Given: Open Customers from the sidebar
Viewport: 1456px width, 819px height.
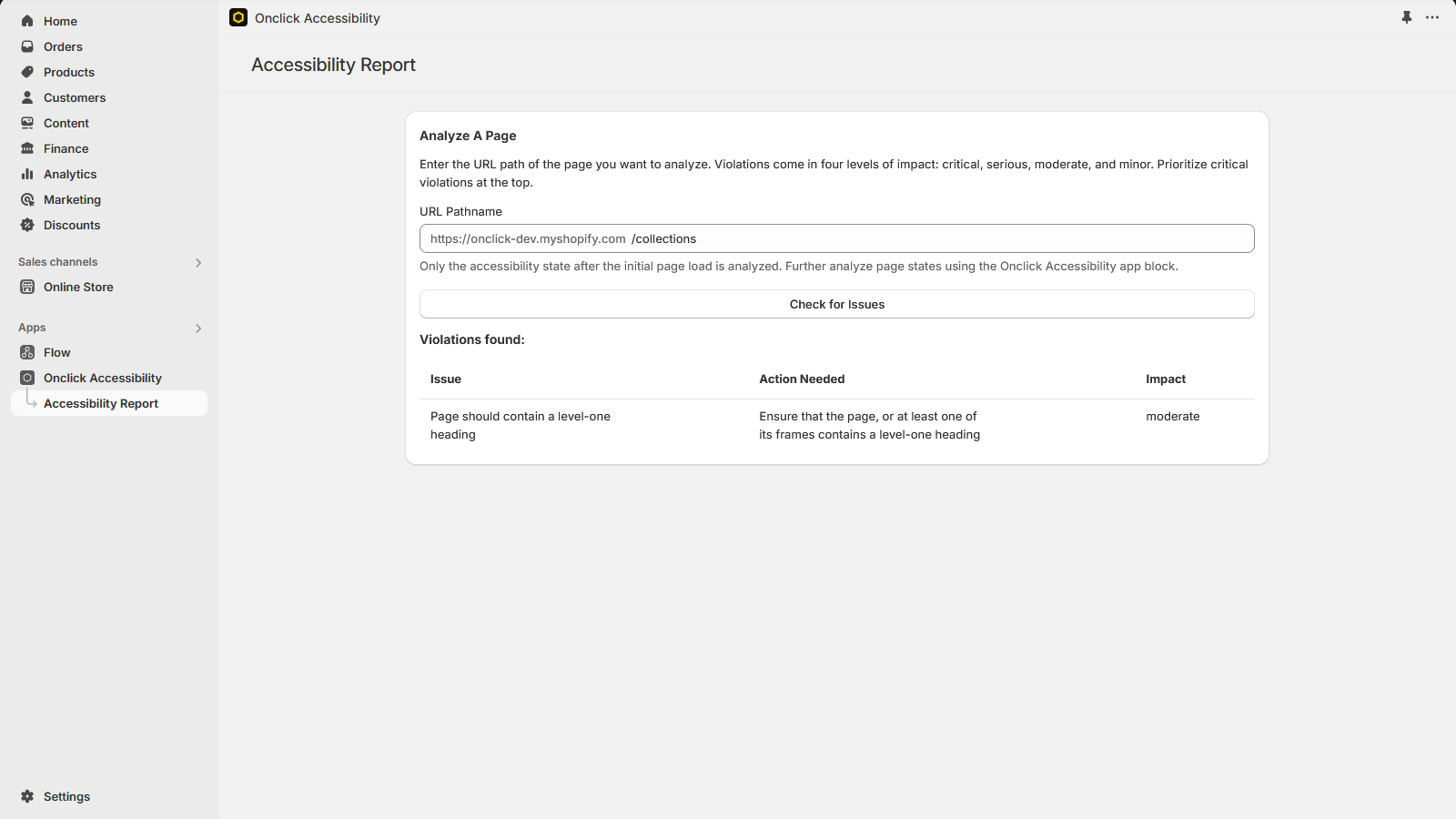Looking at the screenshot, I should (26, 97).
